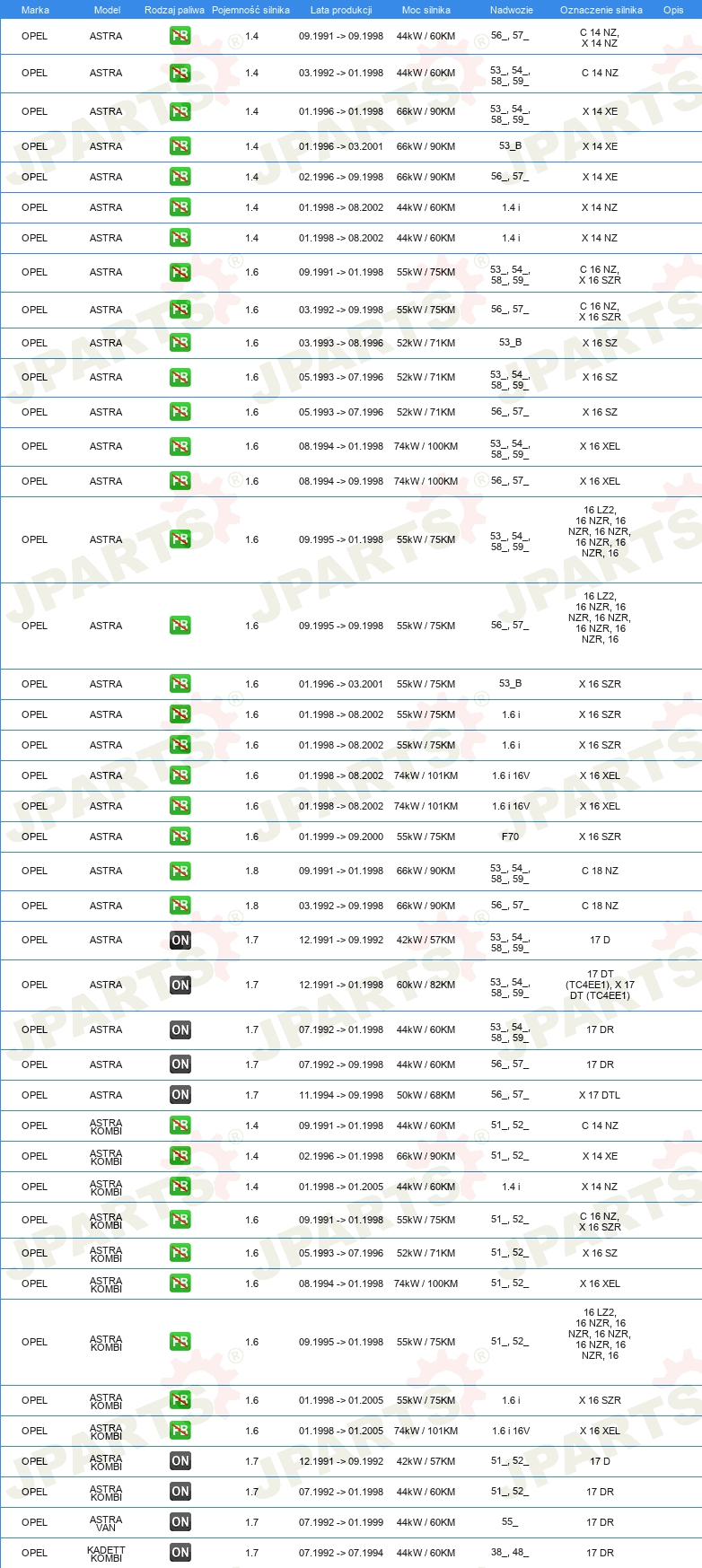
Task: Click the 50kW / 68KM power cell
Action: tap(426, 1095)
